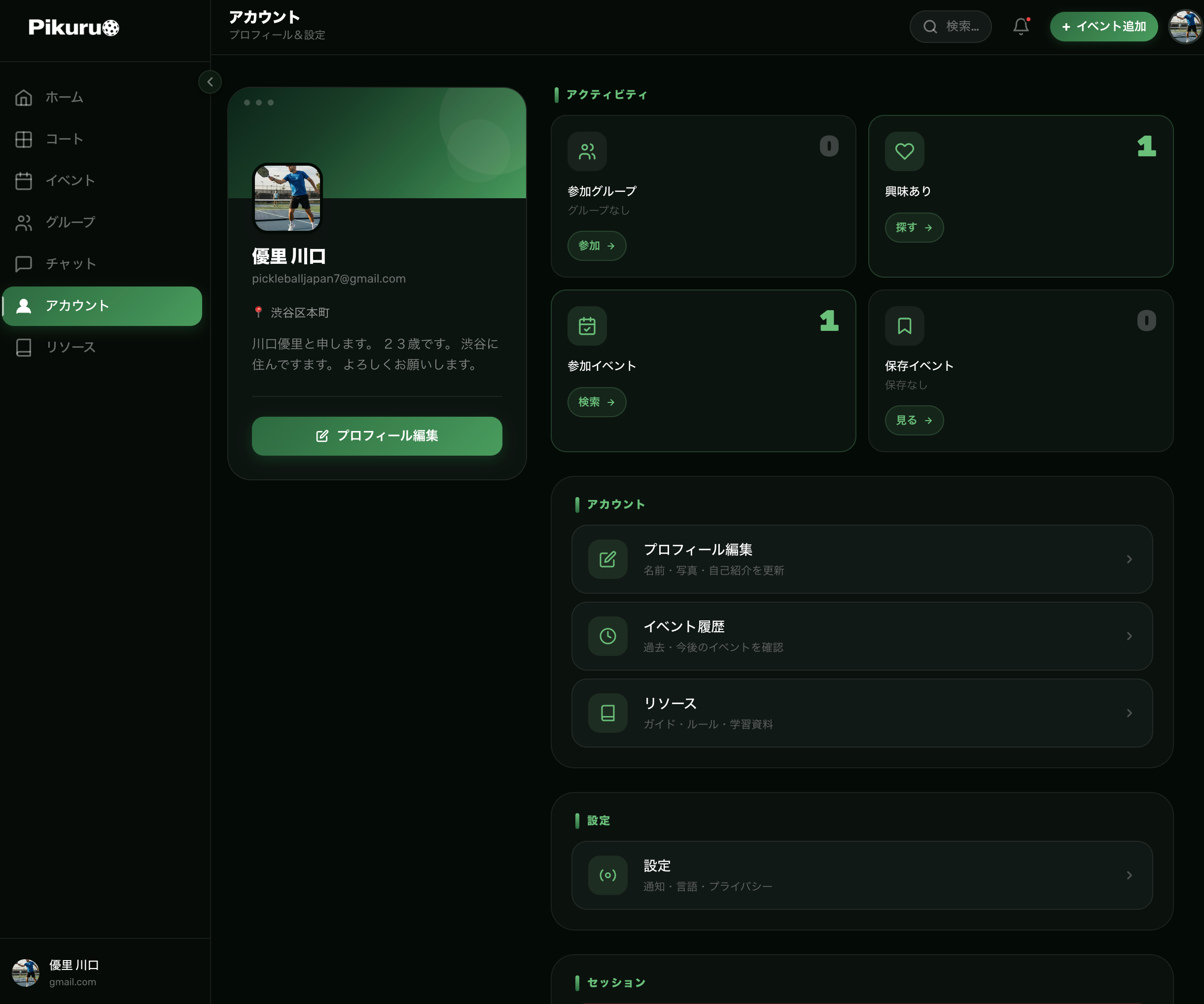Click the 渋谷区本町 location text
Image resolution: width=1204 pixels, height=1004 pixels.
point(300,313)
